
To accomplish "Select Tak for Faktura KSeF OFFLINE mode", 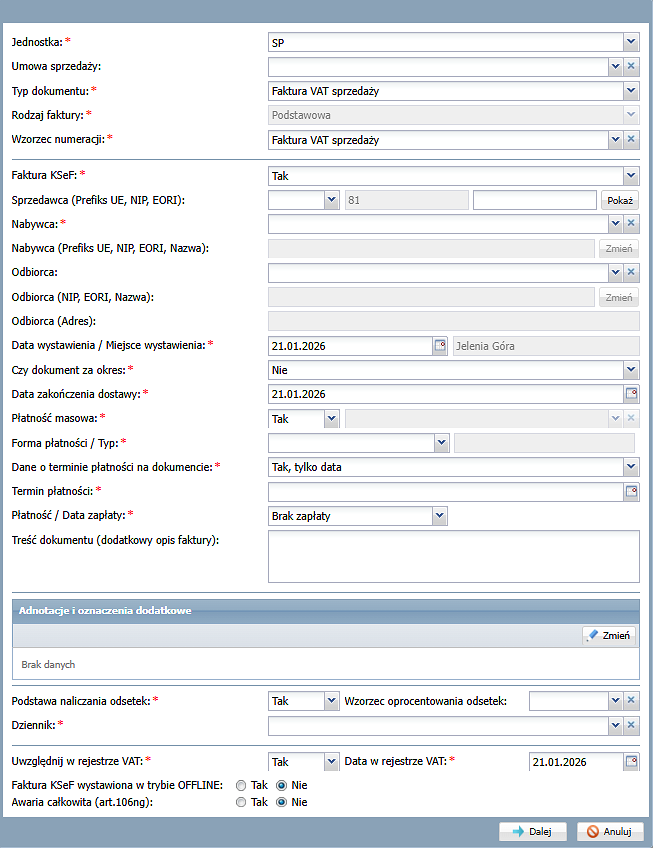I will click(240, 785).
